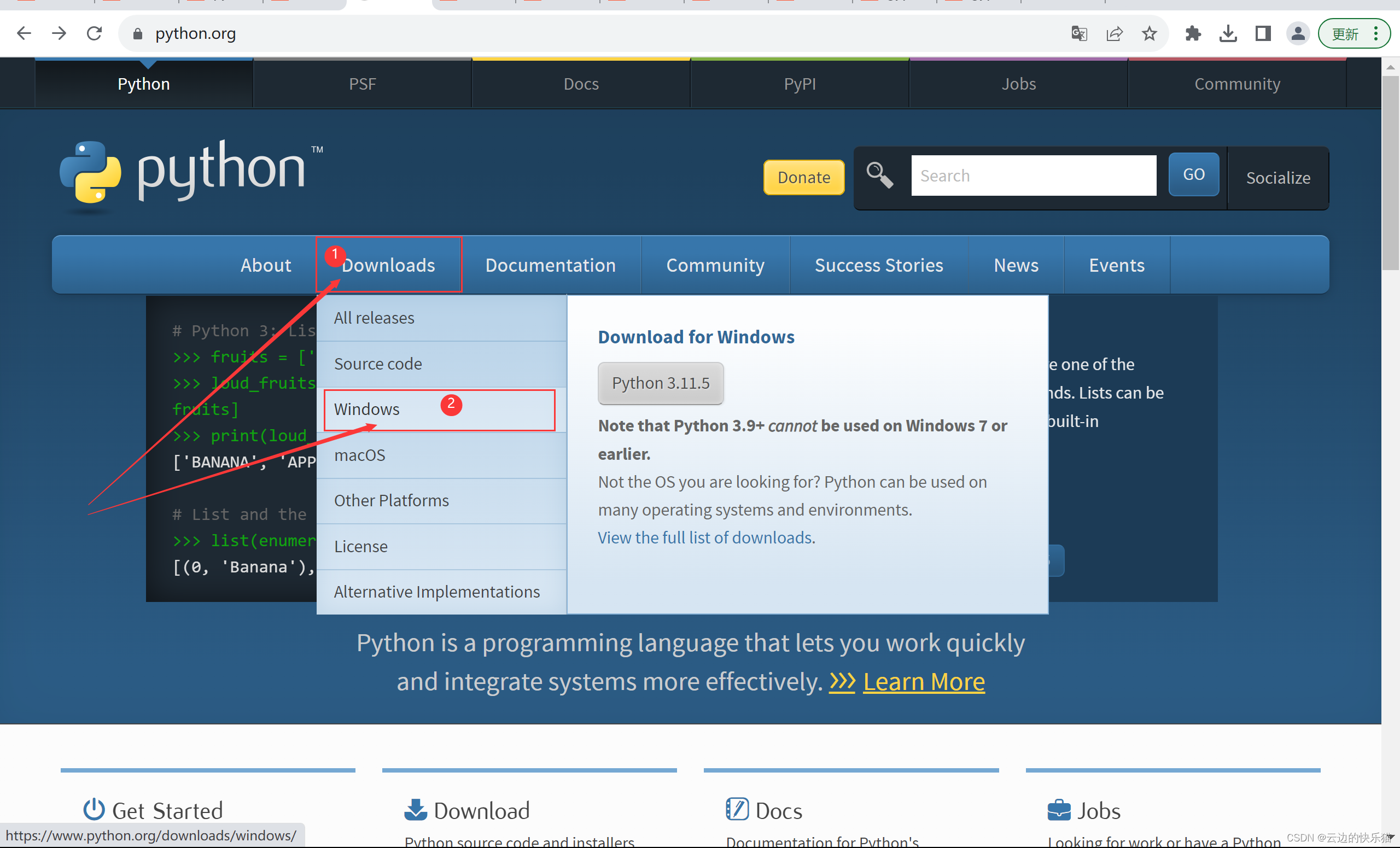The image size is (1400, 848).
Task: Click the Docs section heading
Action: (779, 811)
